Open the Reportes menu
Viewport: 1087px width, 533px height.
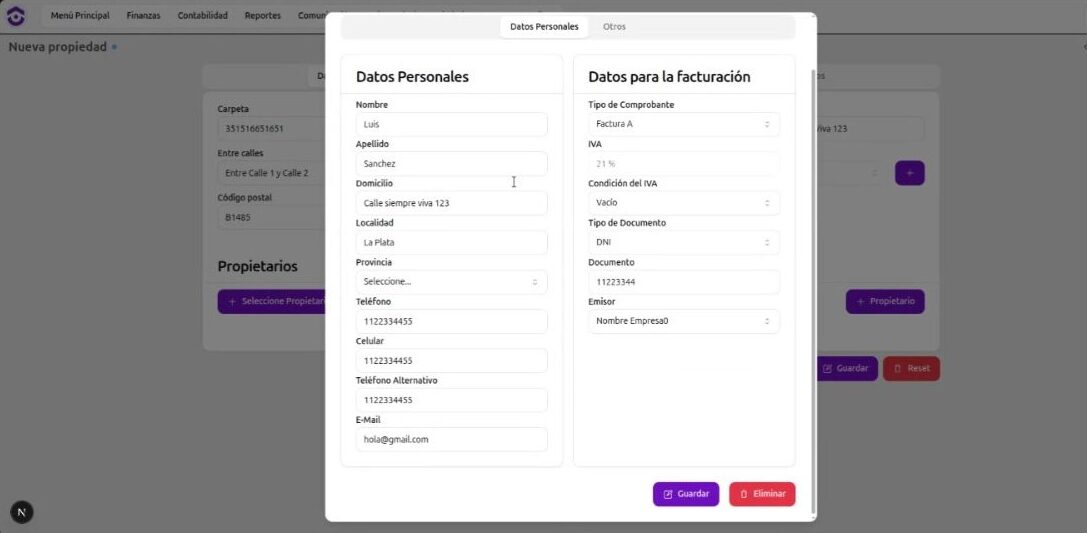262,16
